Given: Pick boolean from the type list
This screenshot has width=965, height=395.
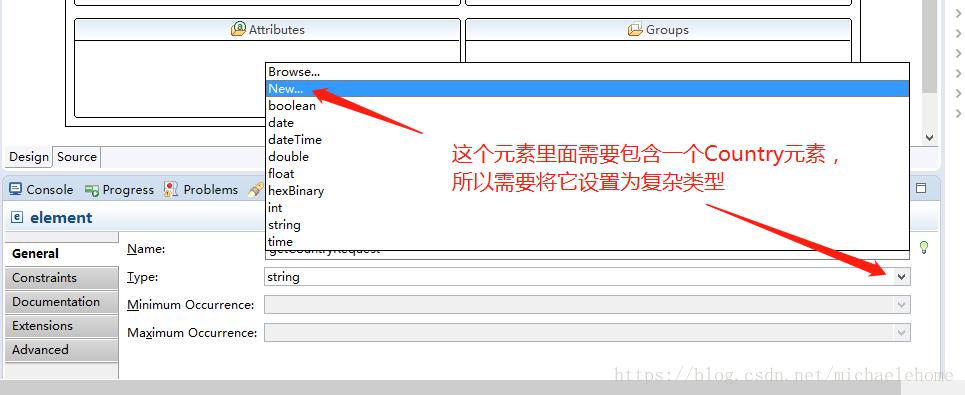Looking at the screenshot, I should 587,106.
